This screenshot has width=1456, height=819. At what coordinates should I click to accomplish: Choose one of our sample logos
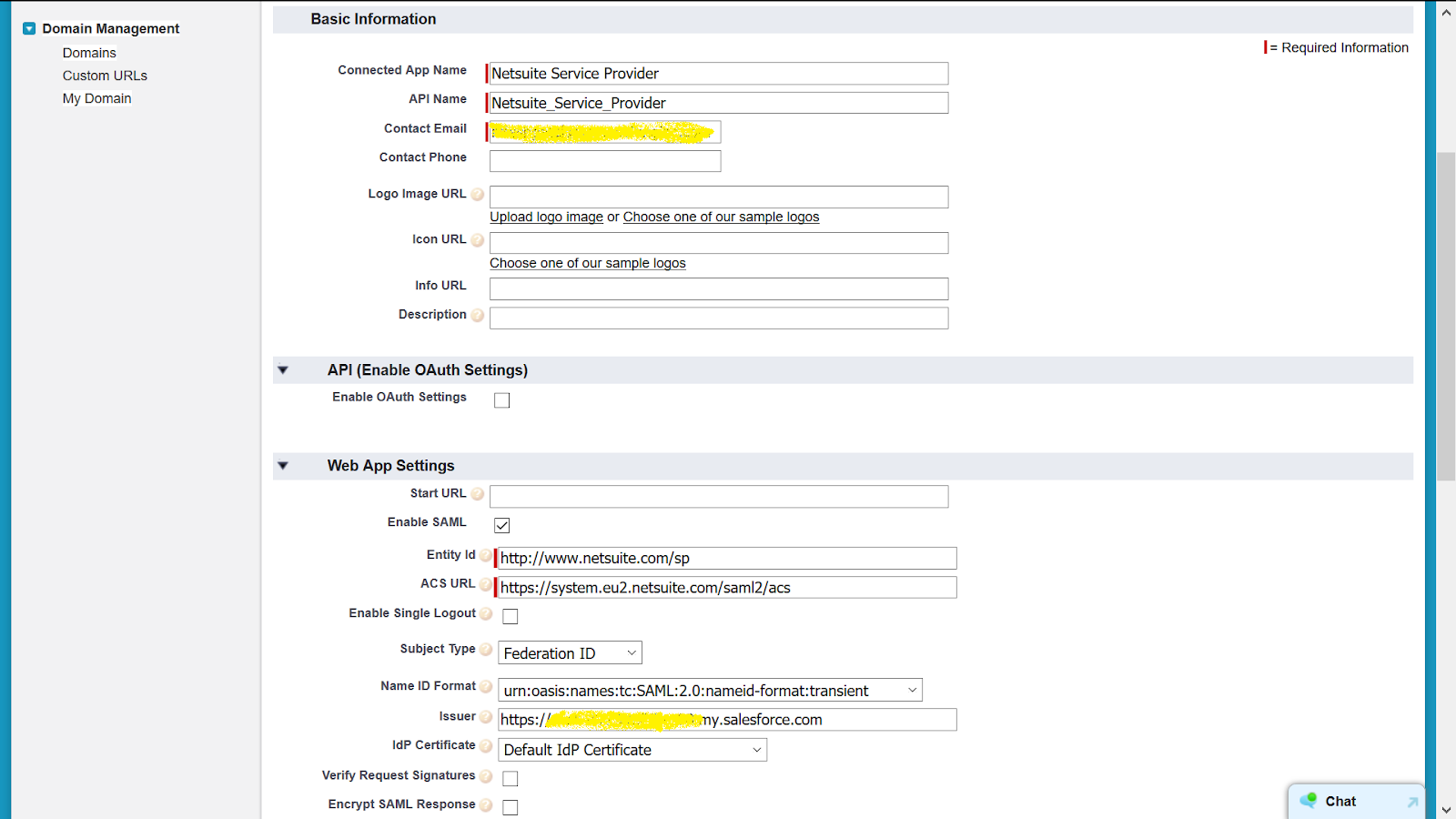tap(587, 263)
